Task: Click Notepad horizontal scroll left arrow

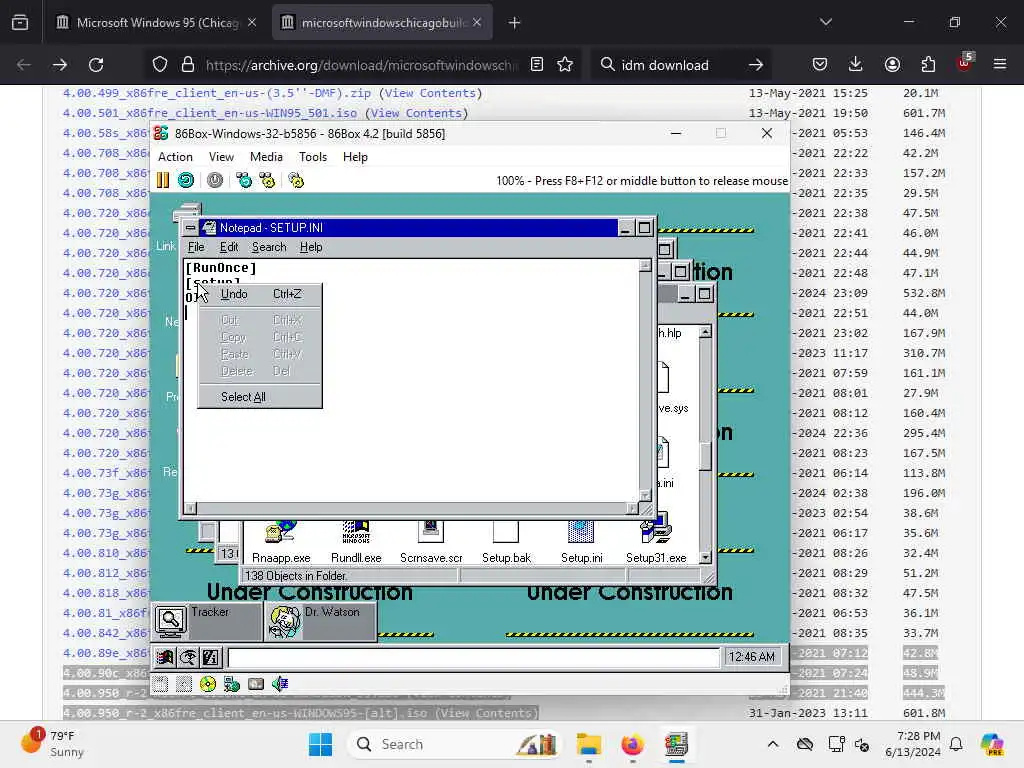Action: coord(190,508)
